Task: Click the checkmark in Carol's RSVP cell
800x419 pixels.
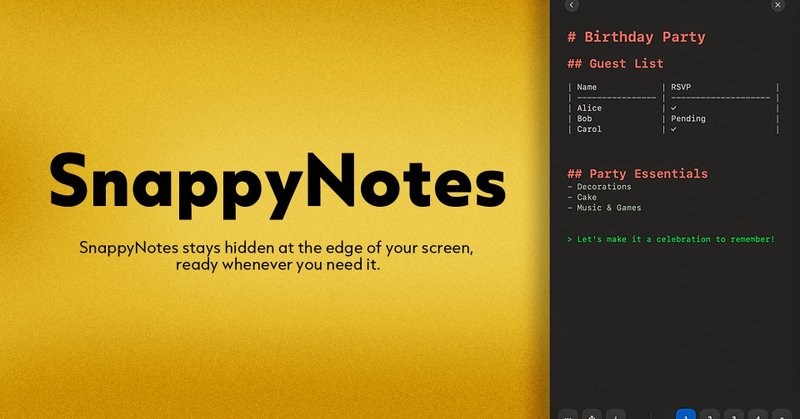Action: (x=673, y=130)
